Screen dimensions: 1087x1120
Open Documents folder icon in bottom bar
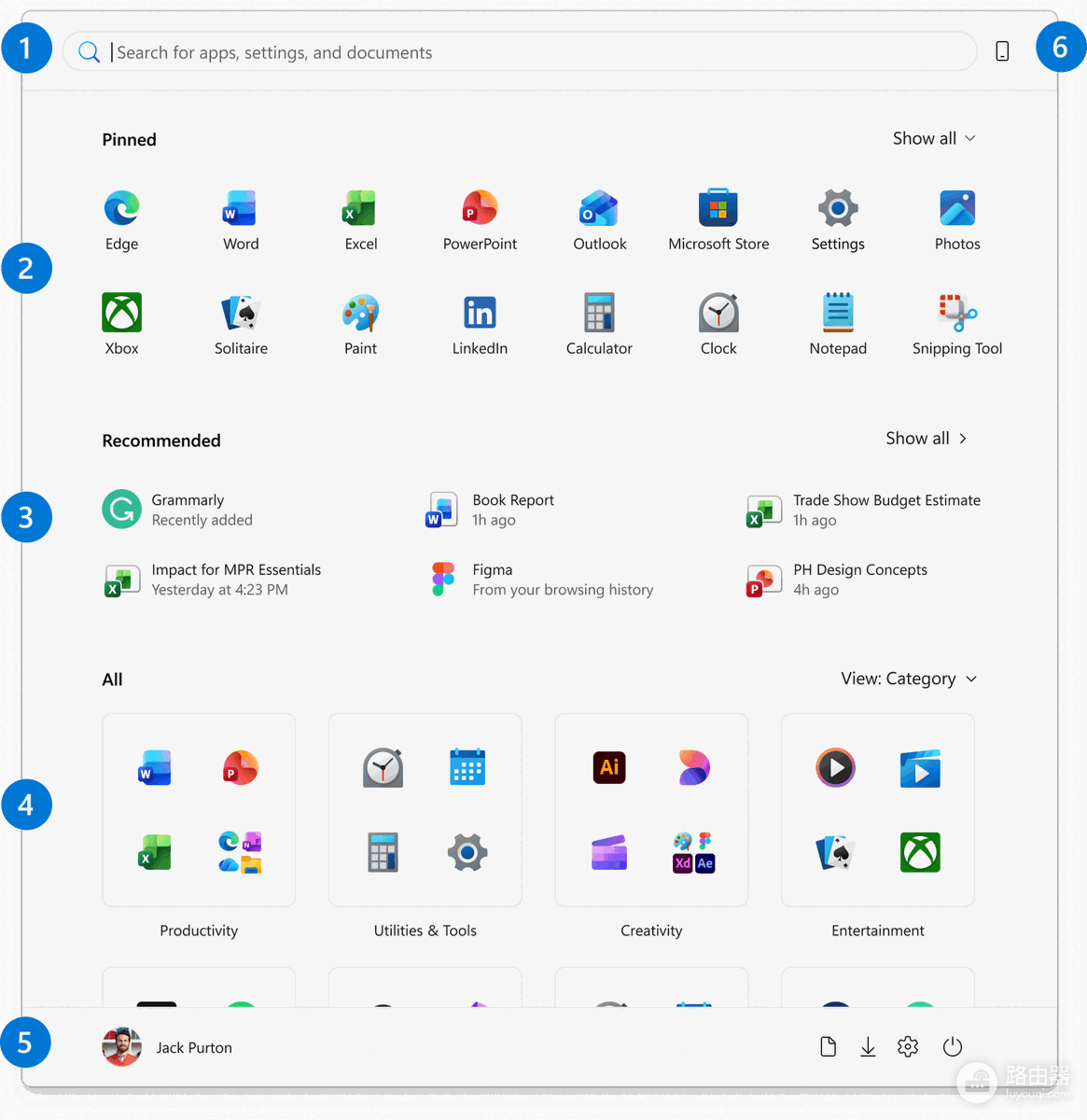click(828, 1047)
